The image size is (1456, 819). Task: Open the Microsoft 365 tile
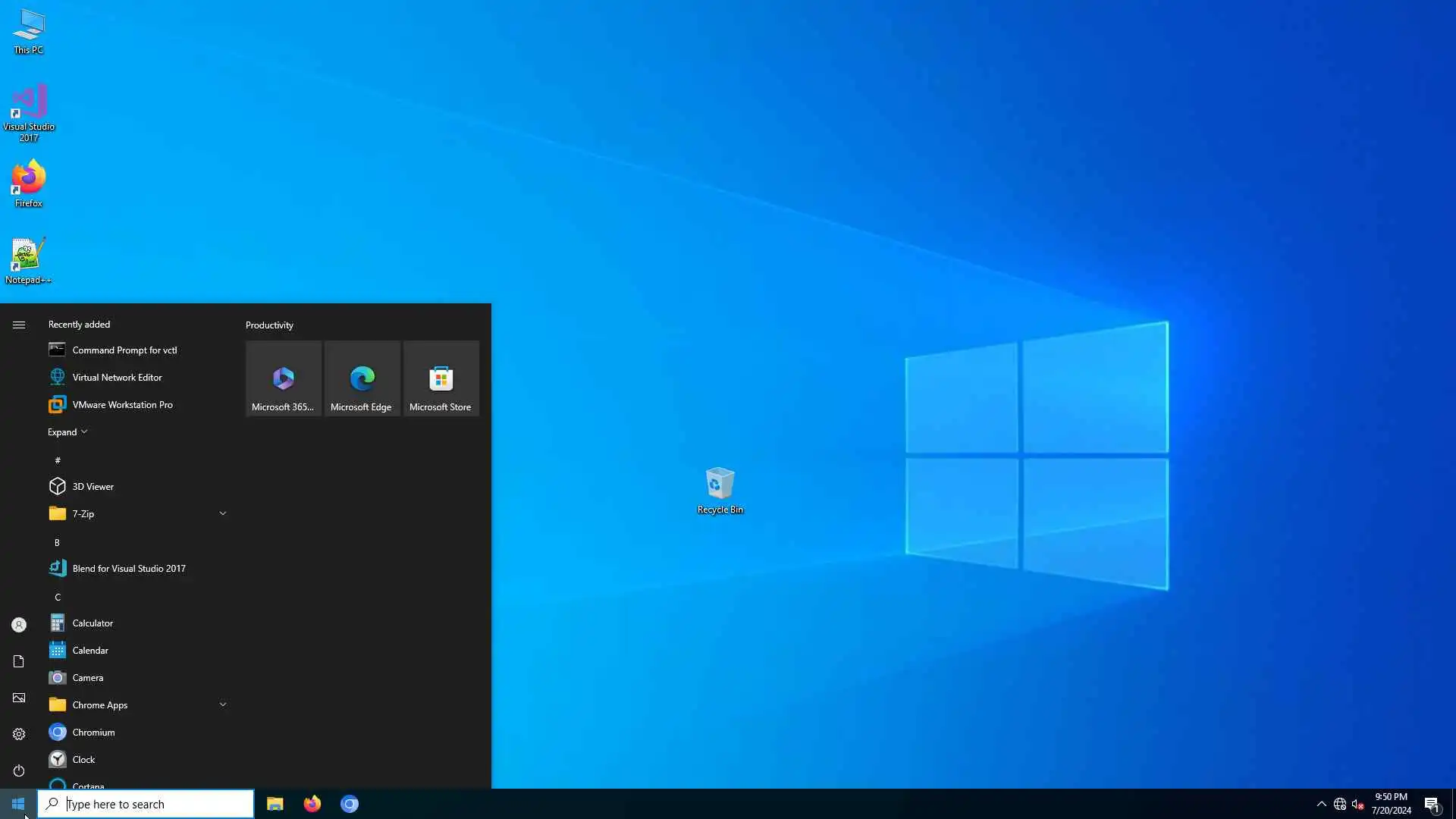pos(283,378)
